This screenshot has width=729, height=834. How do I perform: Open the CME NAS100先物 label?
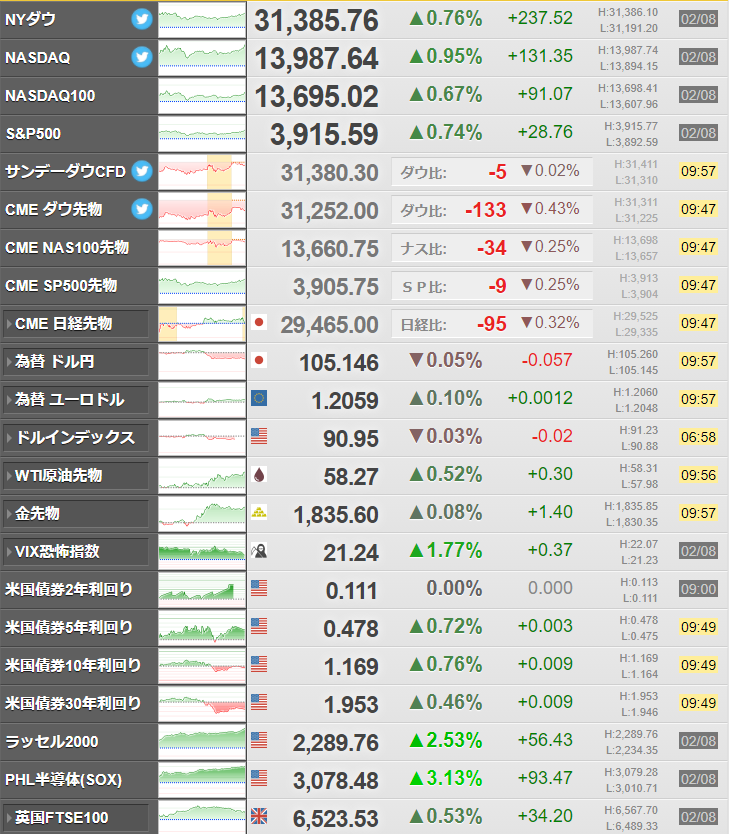click(67, 247)
